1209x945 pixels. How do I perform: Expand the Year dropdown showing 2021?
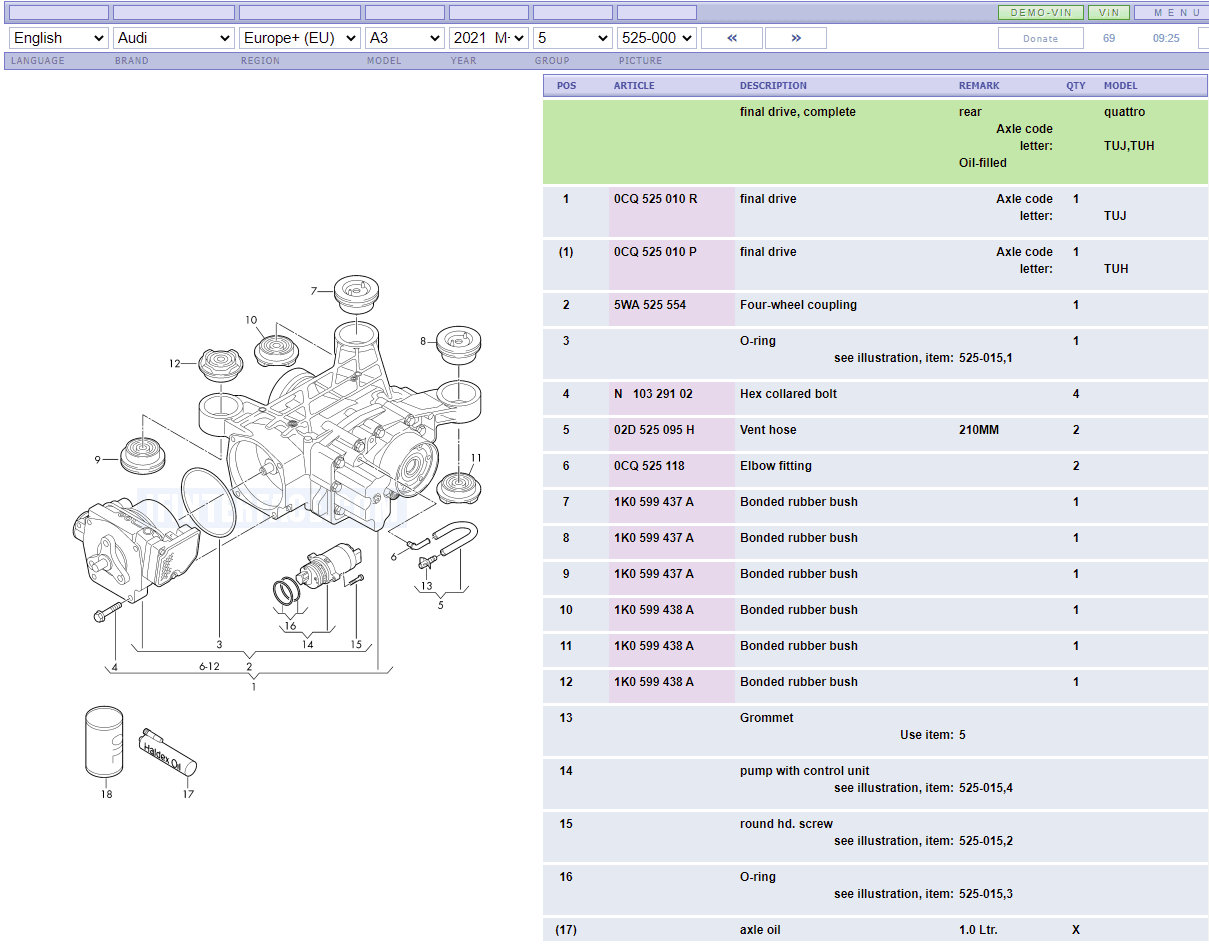(x=488, y=38)
